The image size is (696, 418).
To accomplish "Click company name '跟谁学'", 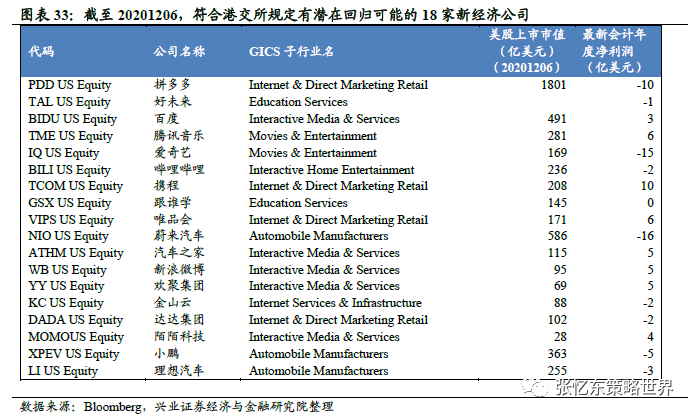I will coord(173,202).
